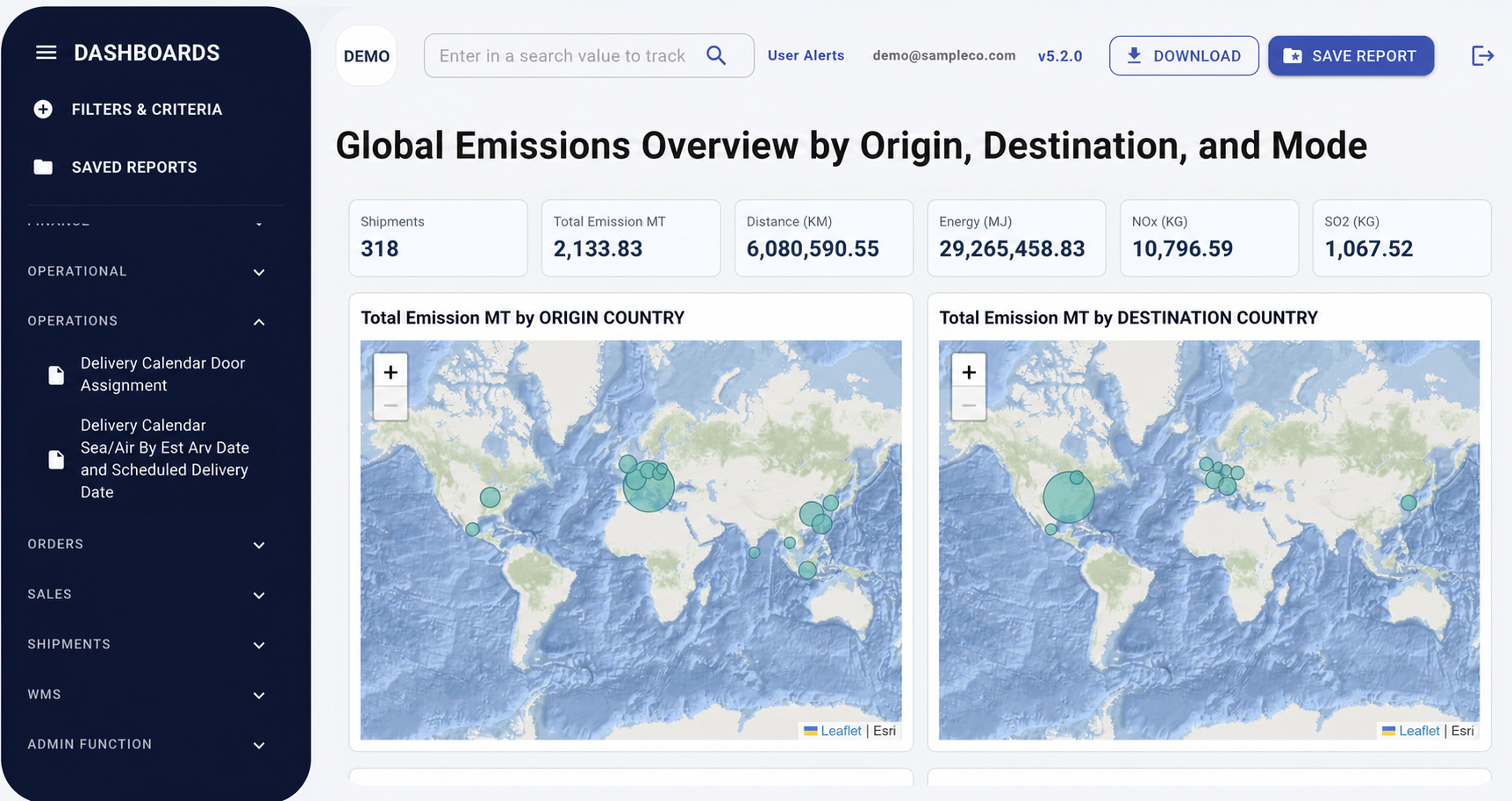Select the OPERATIONAL menu label
1512x801 pixels.
77,271
